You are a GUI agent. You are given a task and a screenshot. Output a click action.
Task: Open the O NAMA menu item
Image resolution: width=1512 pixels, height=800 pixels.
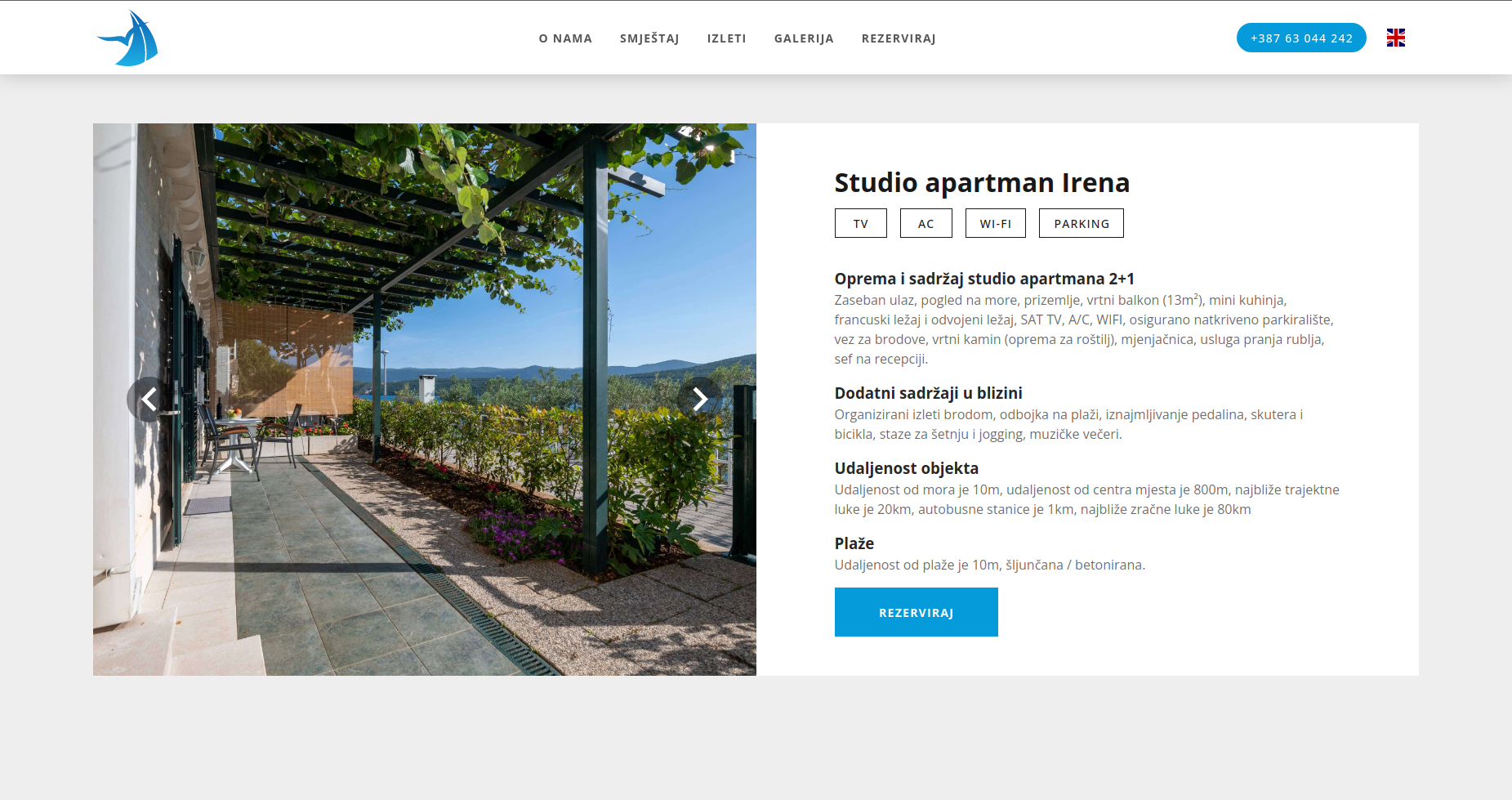click(565, 38)
